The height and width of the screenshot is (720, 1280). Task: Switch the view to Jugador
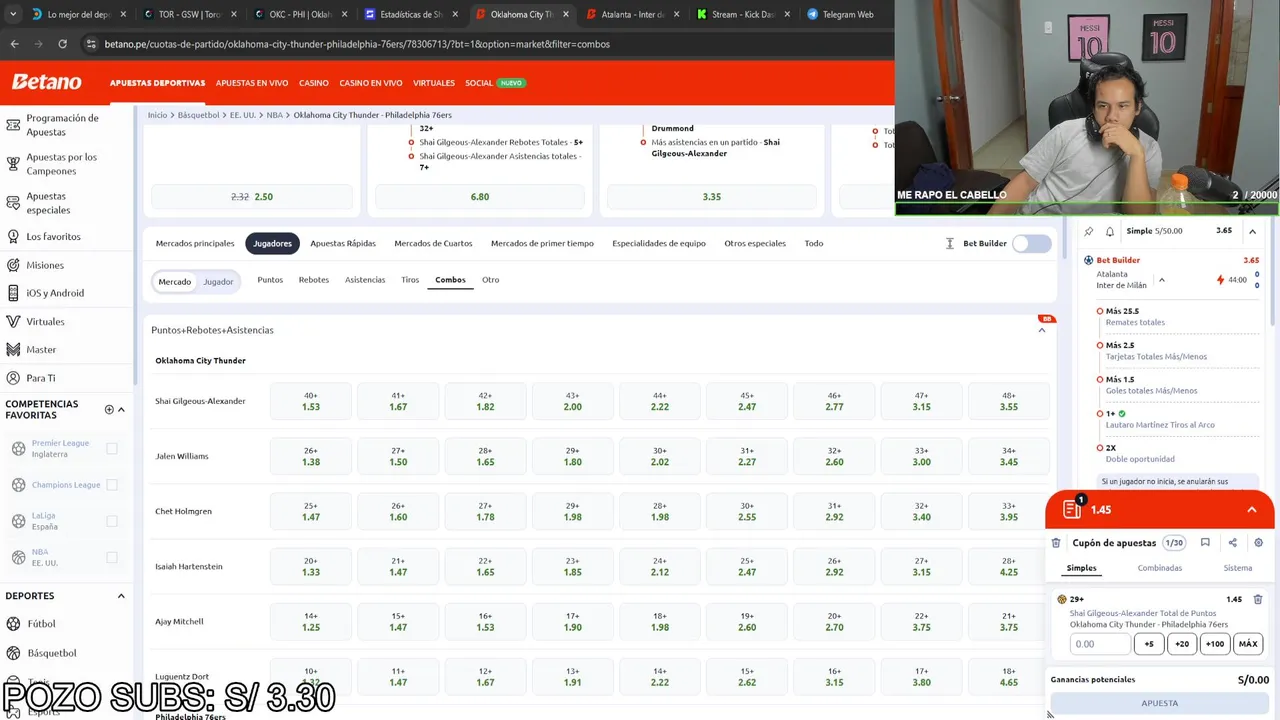(218, 282)
